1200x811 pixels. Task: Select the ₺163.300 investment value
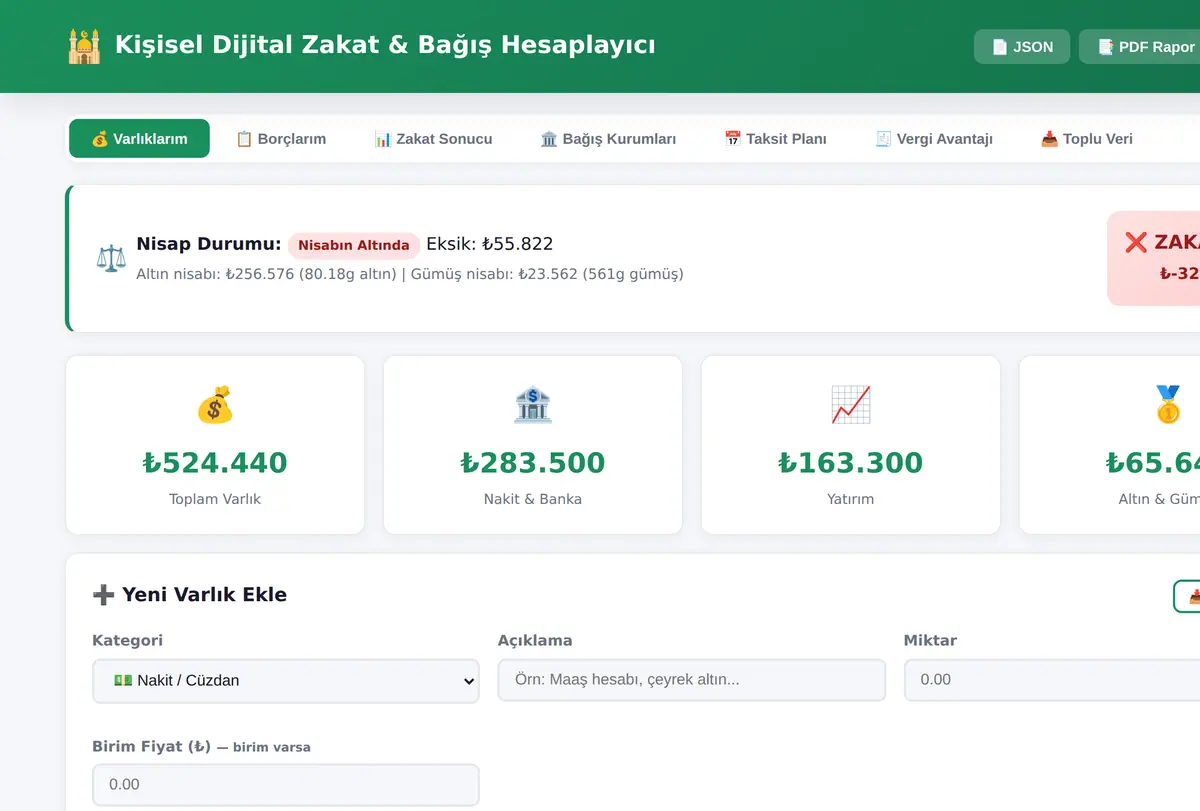tap(851, 463)
